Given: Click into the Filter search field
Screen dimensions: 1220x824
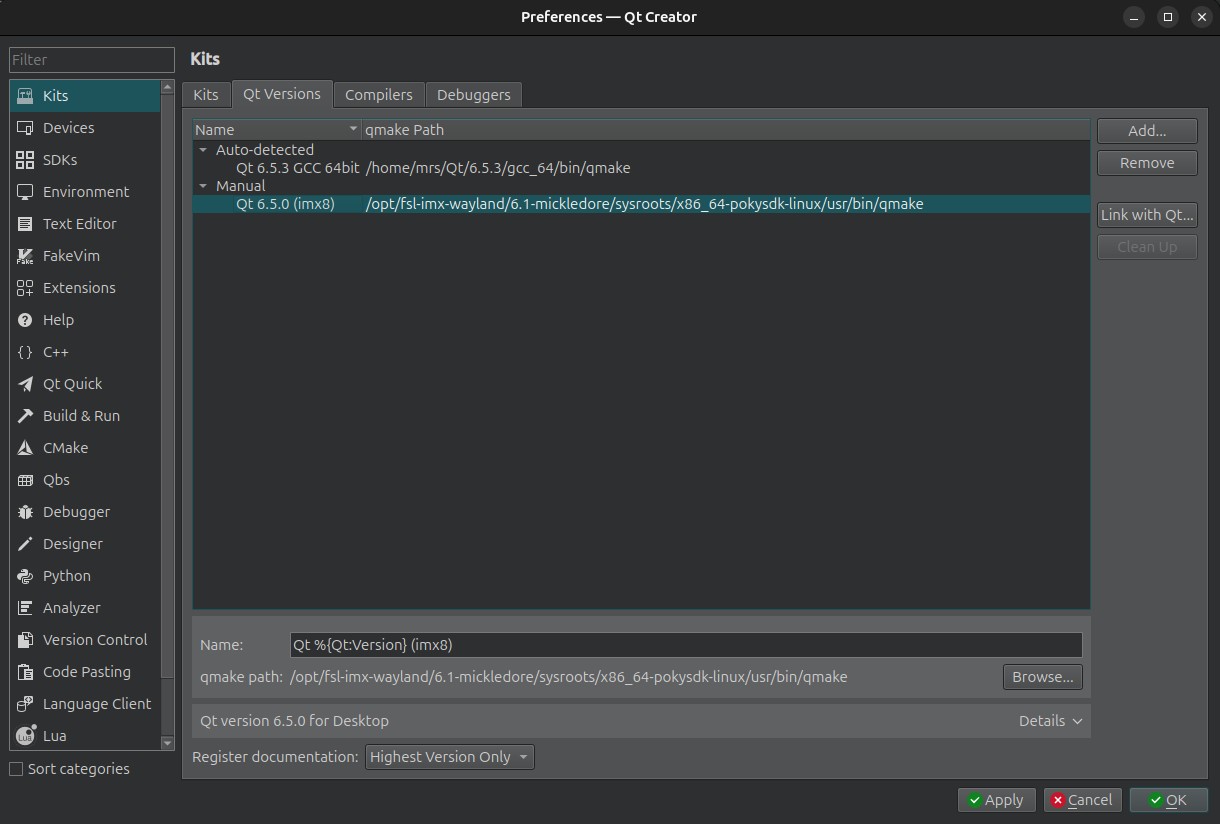Looking at the screenshot, I should [92, 60].
